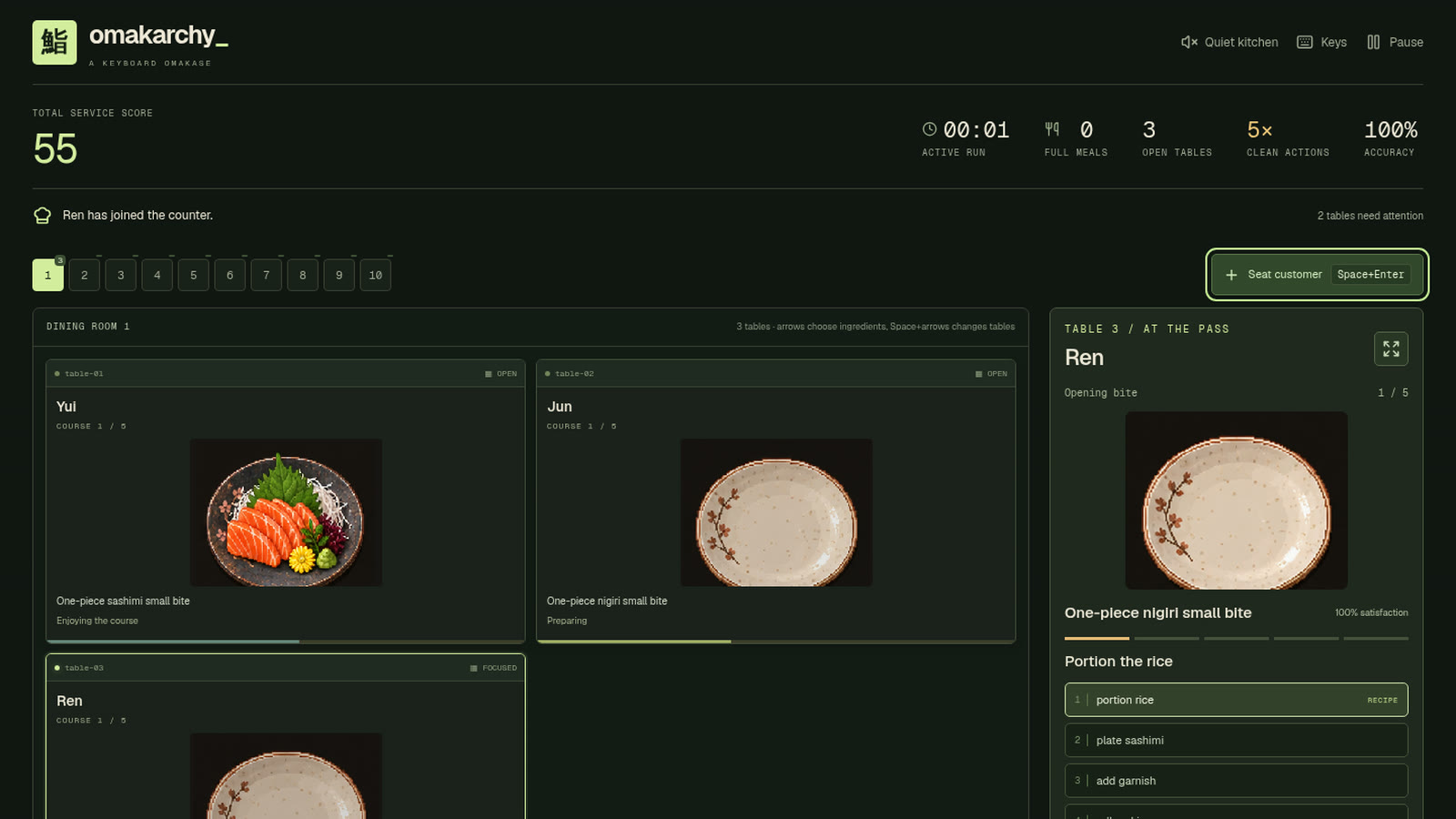
Task: Expand the Table 3 pass panel
Action: tap(1390, 349)
